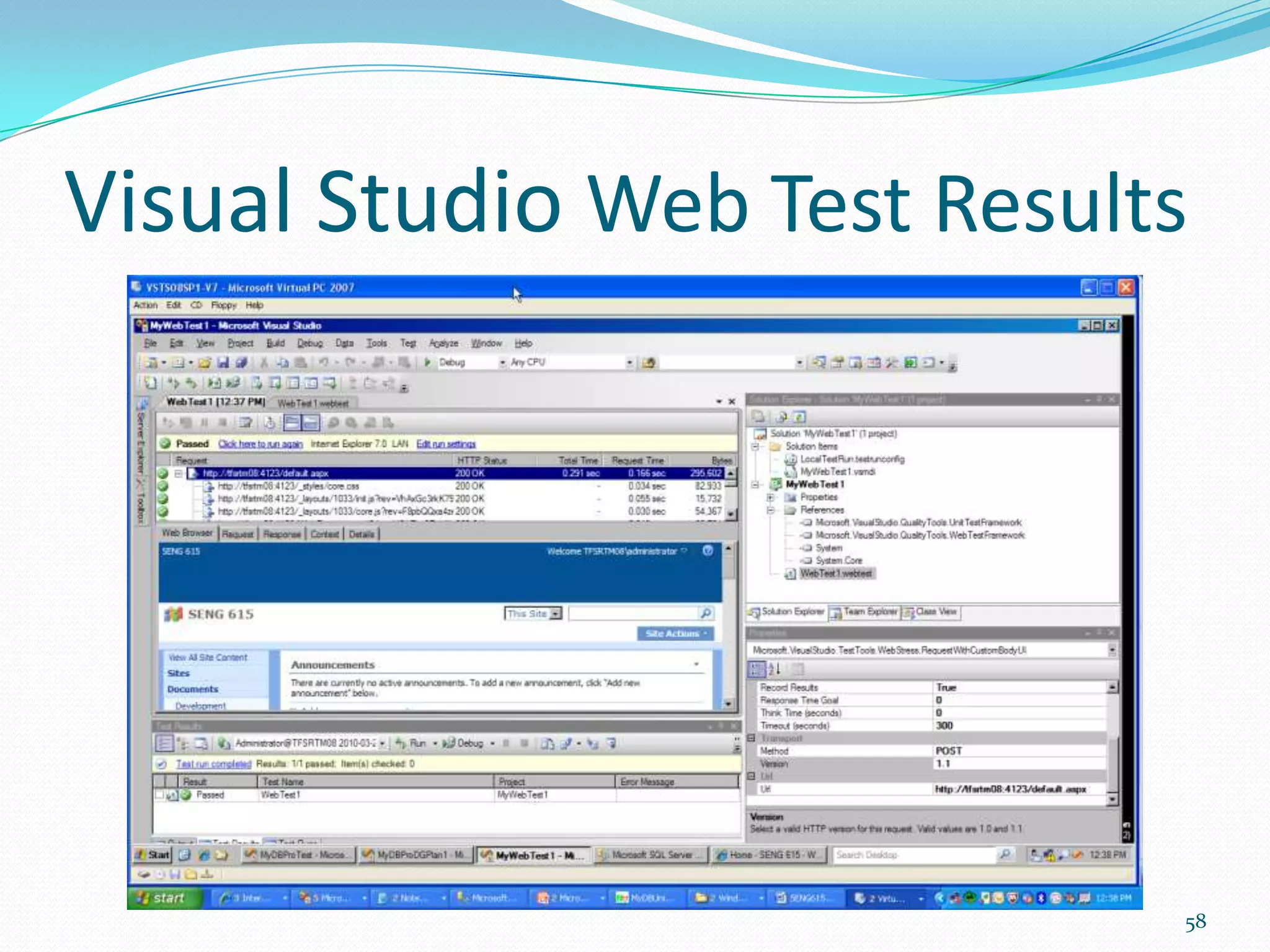Screen dimensions: 1270x952
Task: Switch to the WebTest1.webtest document tab
Action: (x=313, y=403)
